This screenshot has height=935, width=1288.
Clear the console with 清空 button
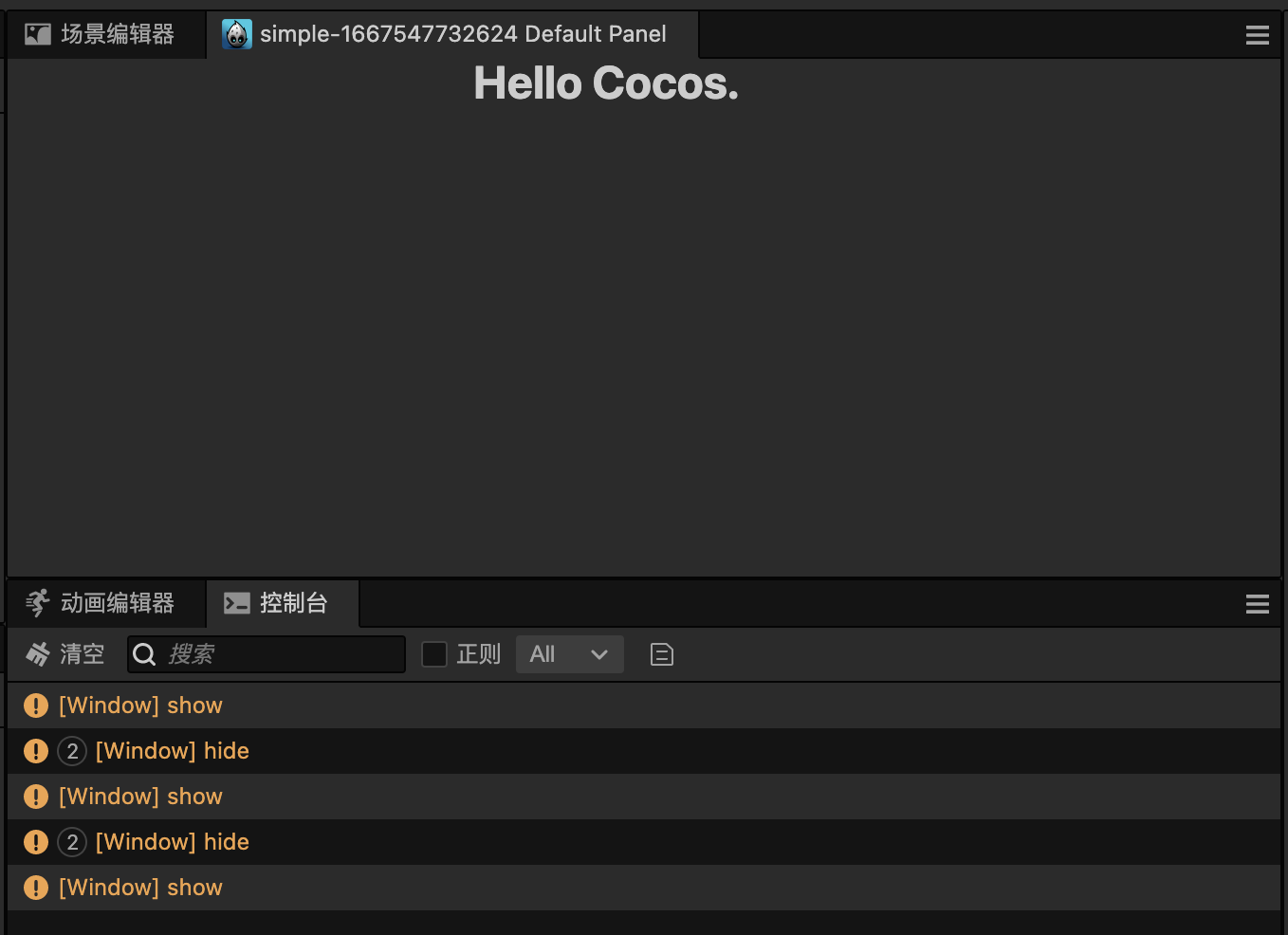pyautogui.click(x=64, y=654)
